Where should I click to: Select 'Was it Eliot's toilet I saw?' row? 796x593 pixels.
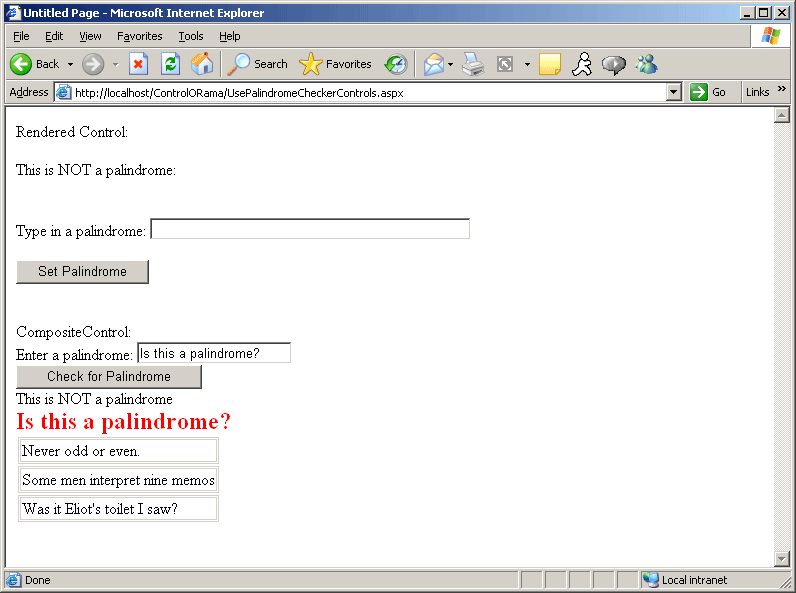[x=118, y=509]
